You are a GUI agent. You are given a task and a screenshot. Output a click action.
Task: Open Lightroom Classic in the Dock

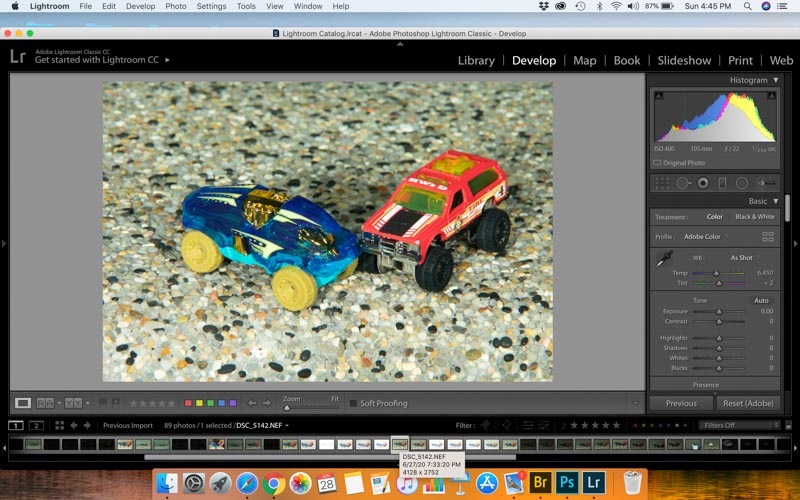(593, 482)
